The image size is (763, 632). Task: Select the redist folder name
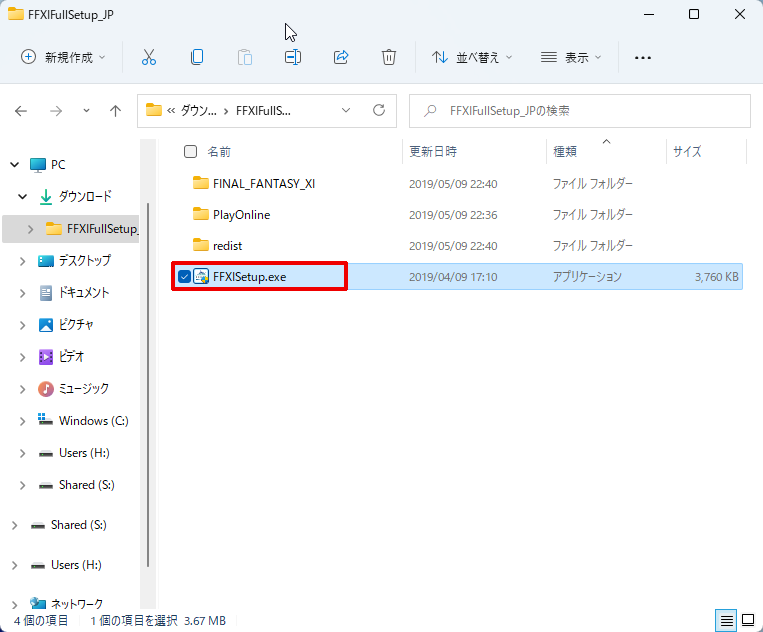228,246
